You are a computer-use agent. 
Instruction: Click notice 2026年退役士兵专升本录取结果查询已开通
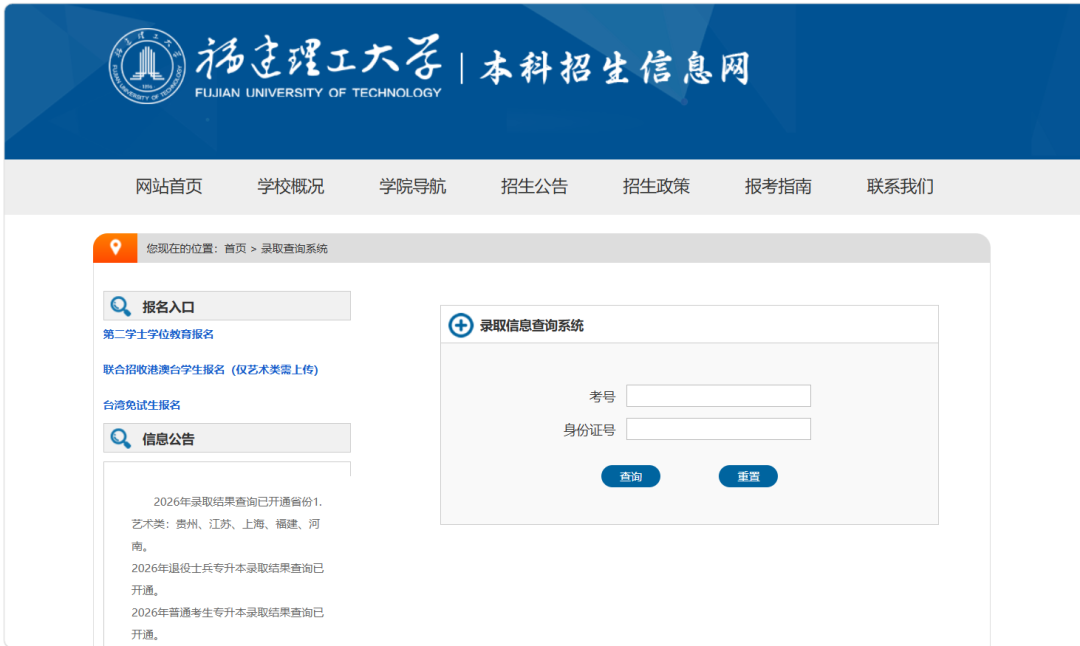coord(227,579)
